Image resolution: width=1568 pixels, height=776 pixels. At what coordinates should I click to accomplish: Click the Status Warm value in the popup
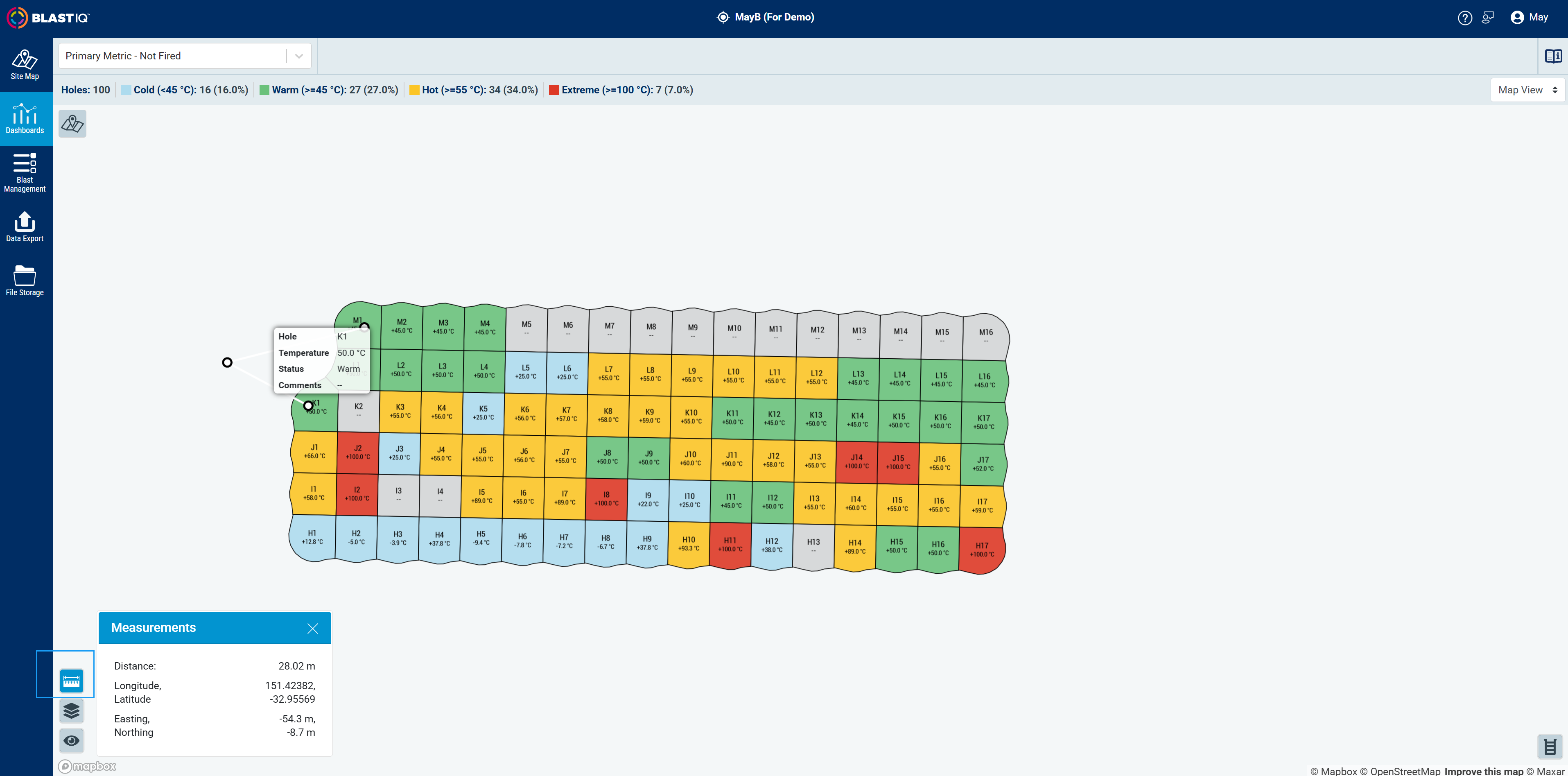[x=349, y=369]
